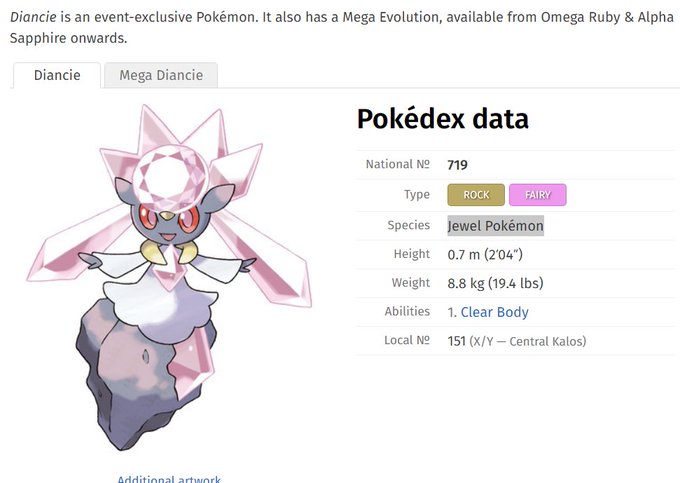Click the FAIRY type badge
This screenshot has height=483, width=680.
[x=538, y=195]
